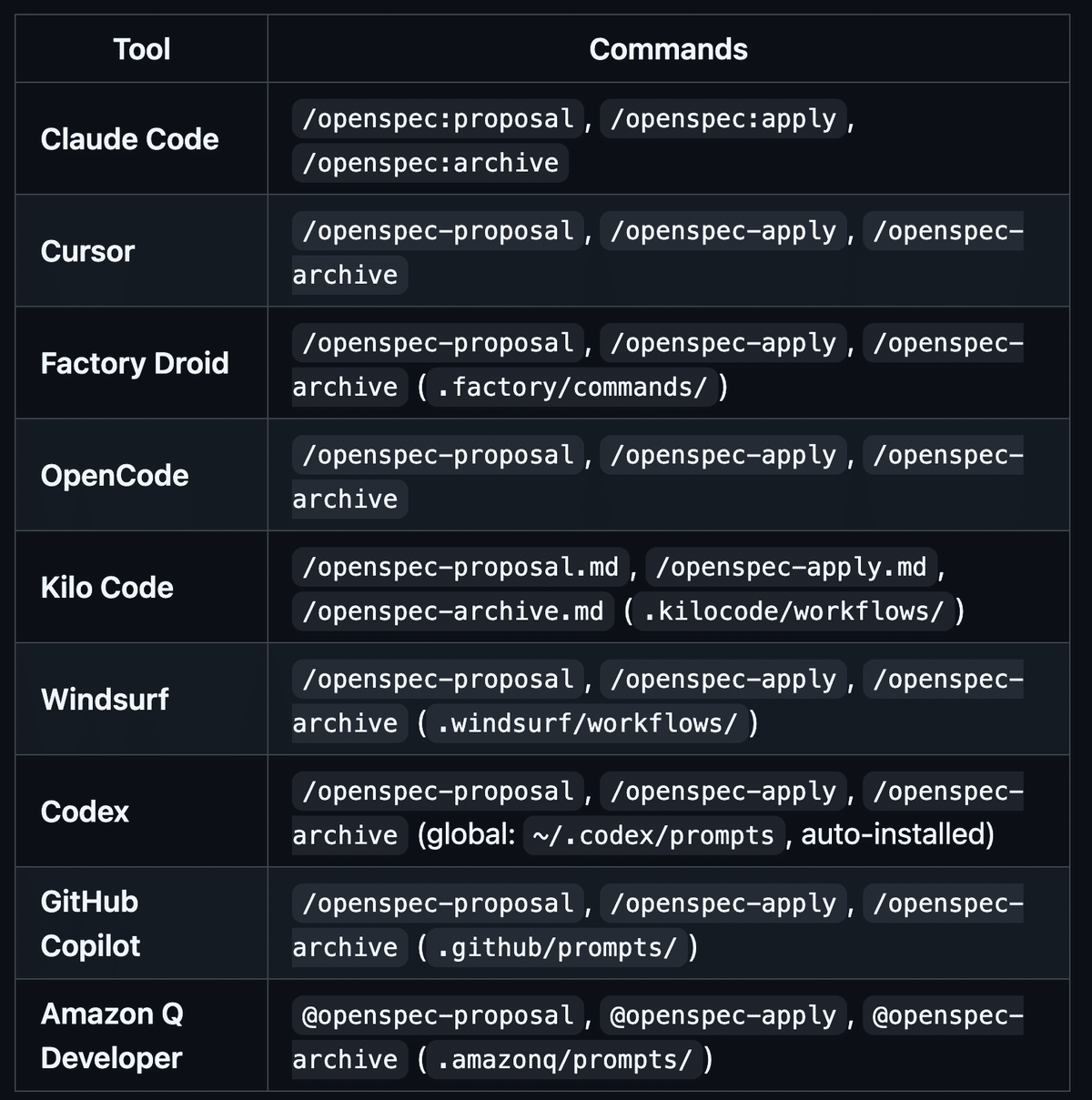Click the /openspec-apply.md command snippet
The image size is (1092, 1100).
coord(791,568)
